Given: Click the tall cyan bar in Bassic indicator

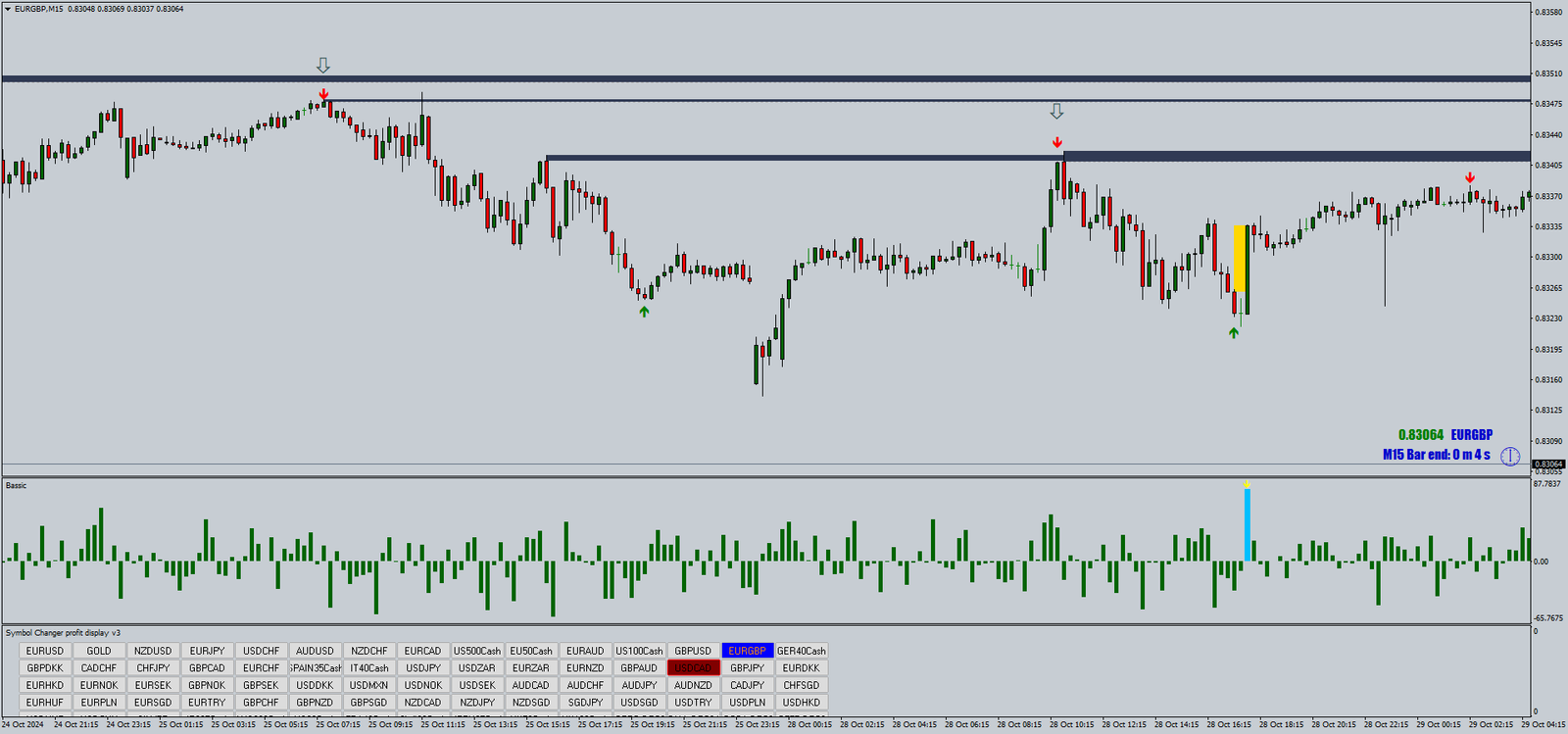Looking at the screenshot, I should (x=1247, y=525).
